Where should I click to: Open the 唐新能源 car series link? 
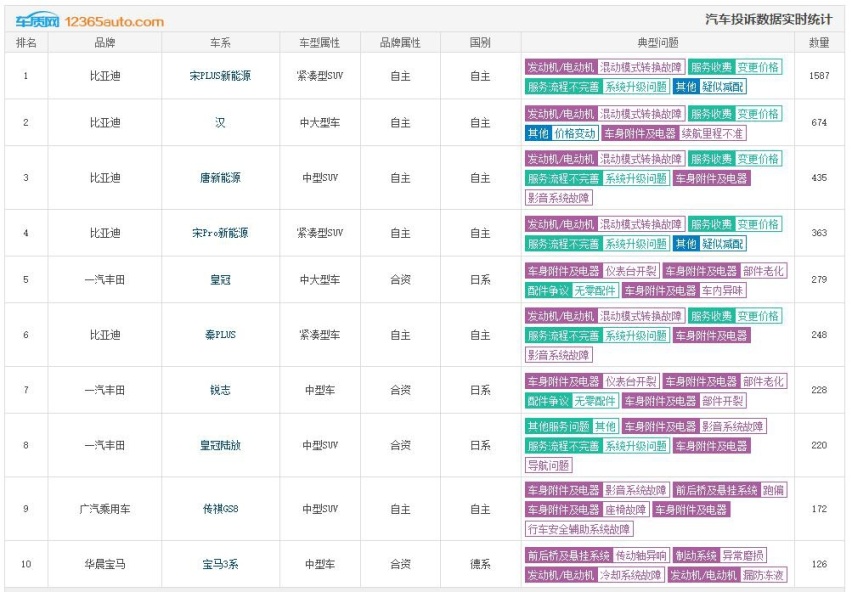click(220, 178)
